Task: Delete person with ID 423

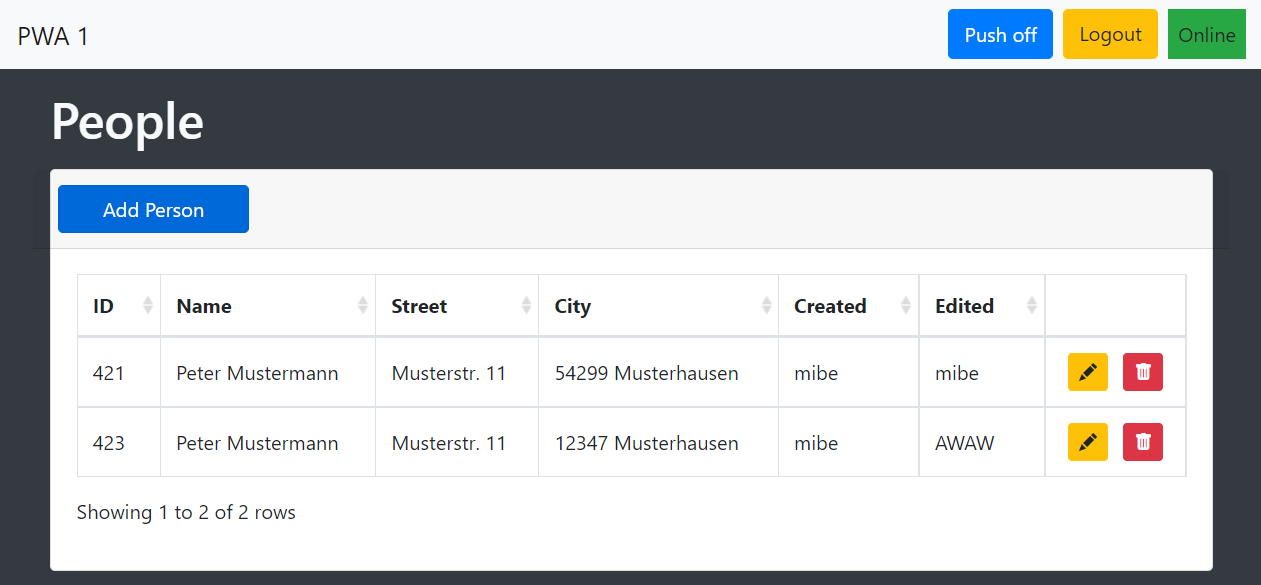Action: [1142, 442]
